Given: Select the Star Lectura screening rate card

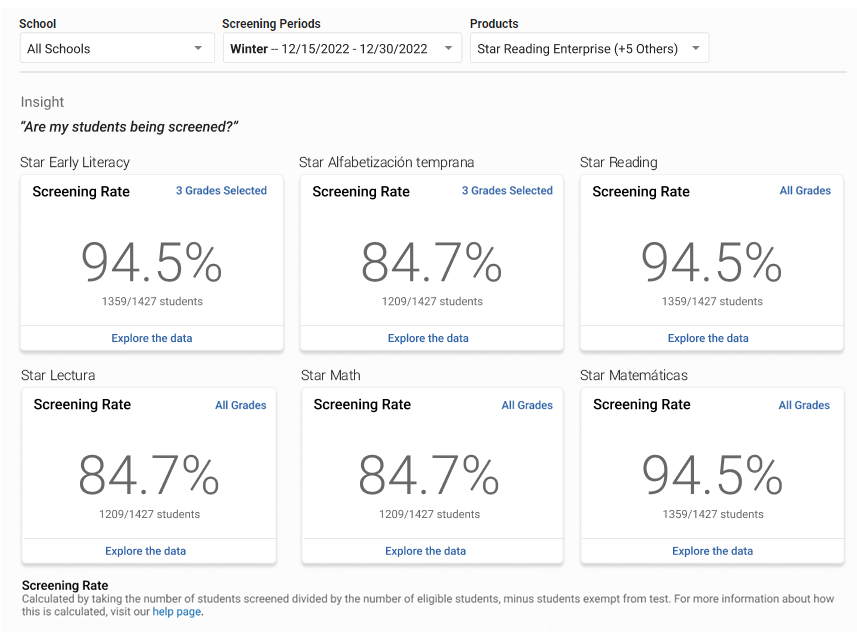Looking at the screenshot, I should coord(148,470).
